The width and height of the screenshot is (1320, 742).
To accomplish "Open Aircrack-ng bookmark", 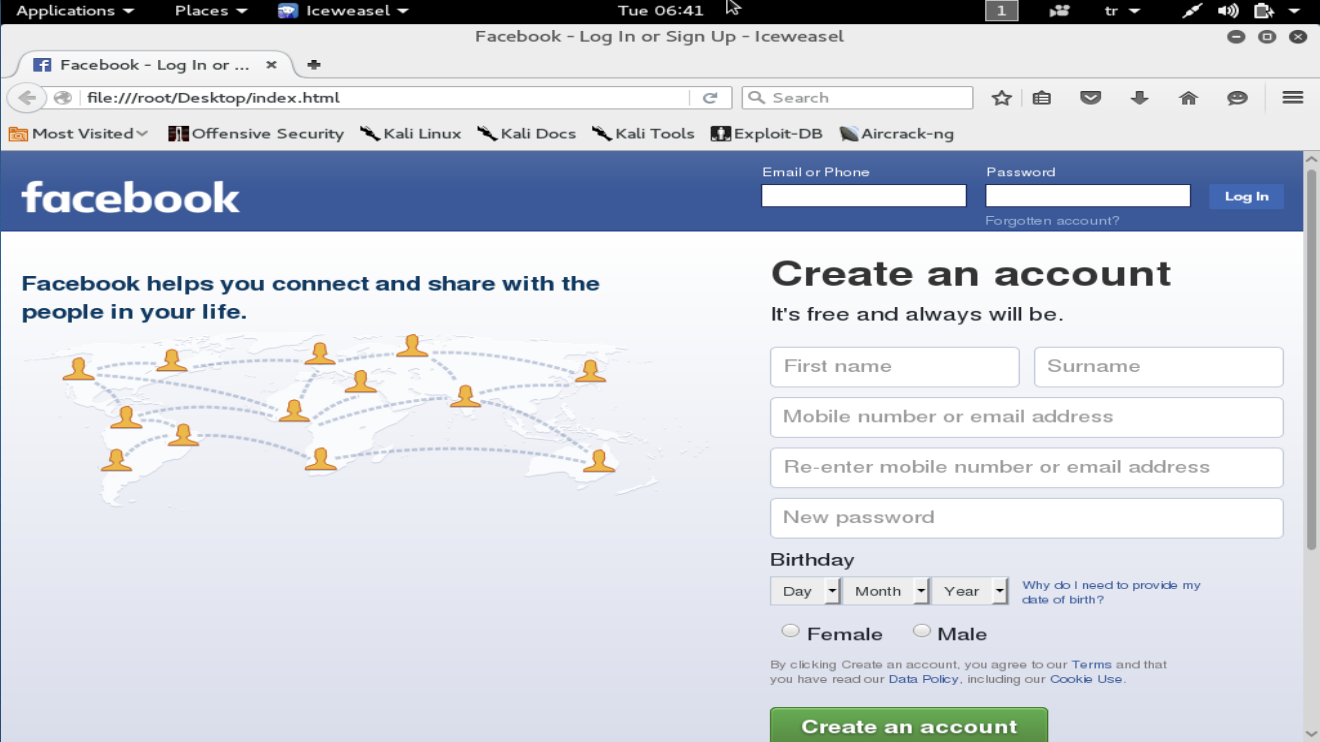I will pos(897,134).
